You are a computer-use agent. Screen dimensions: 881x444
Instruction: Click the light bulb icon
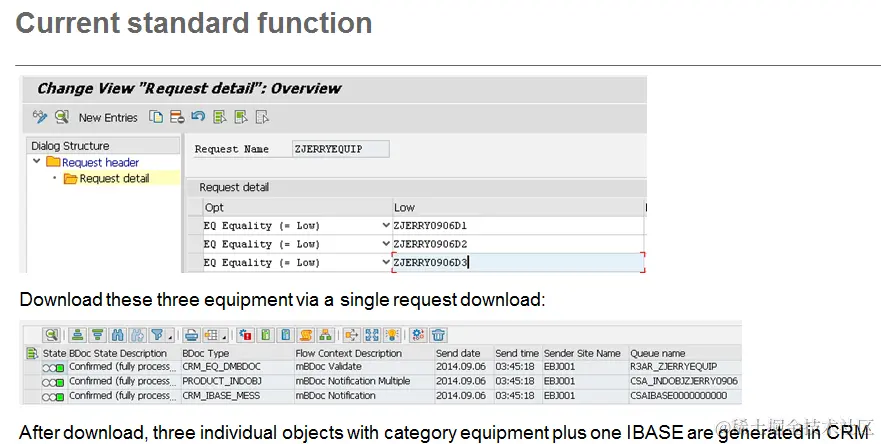click(392, 335)
